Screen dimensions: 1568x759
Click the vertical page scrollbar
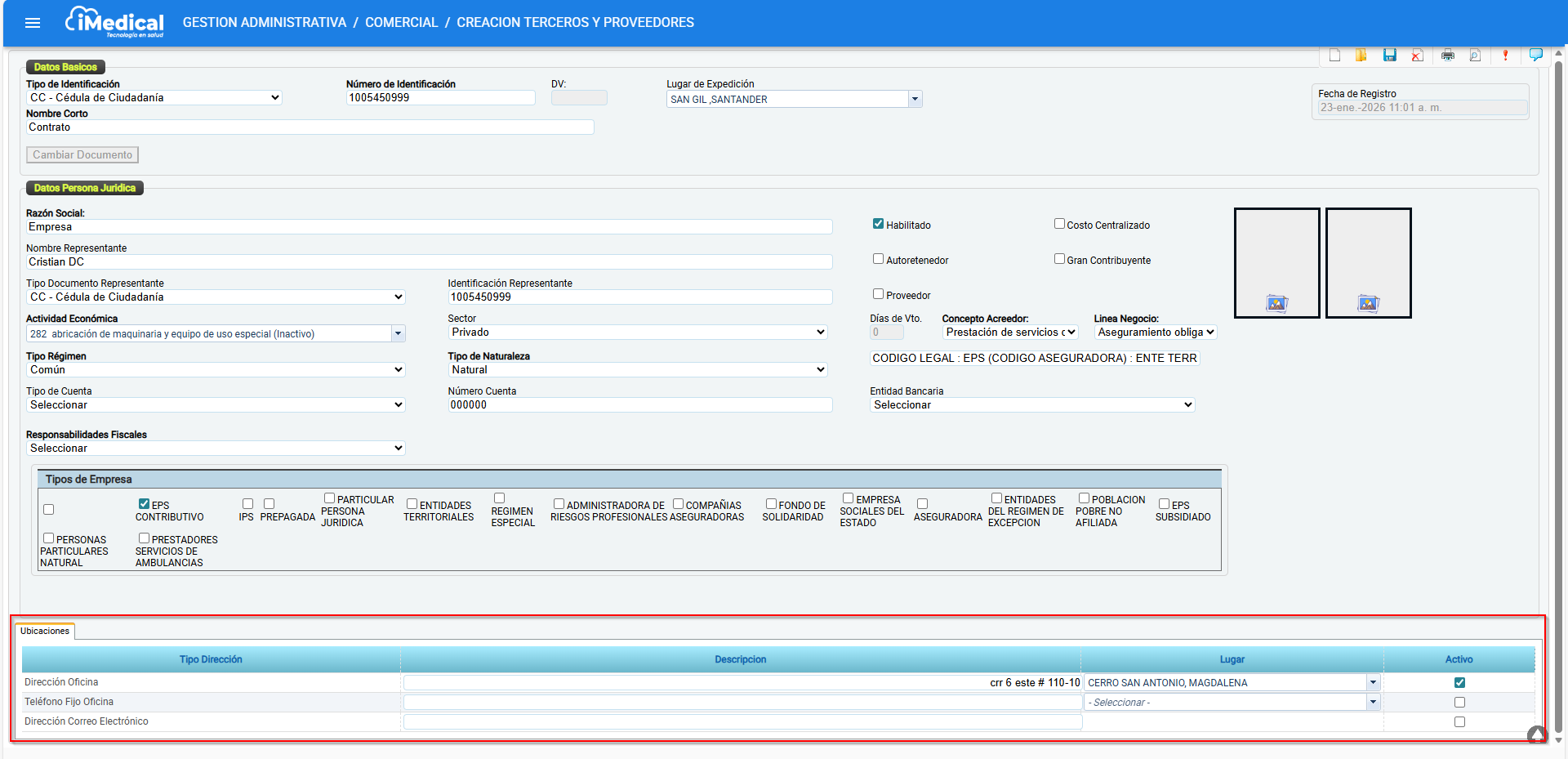1558,396
